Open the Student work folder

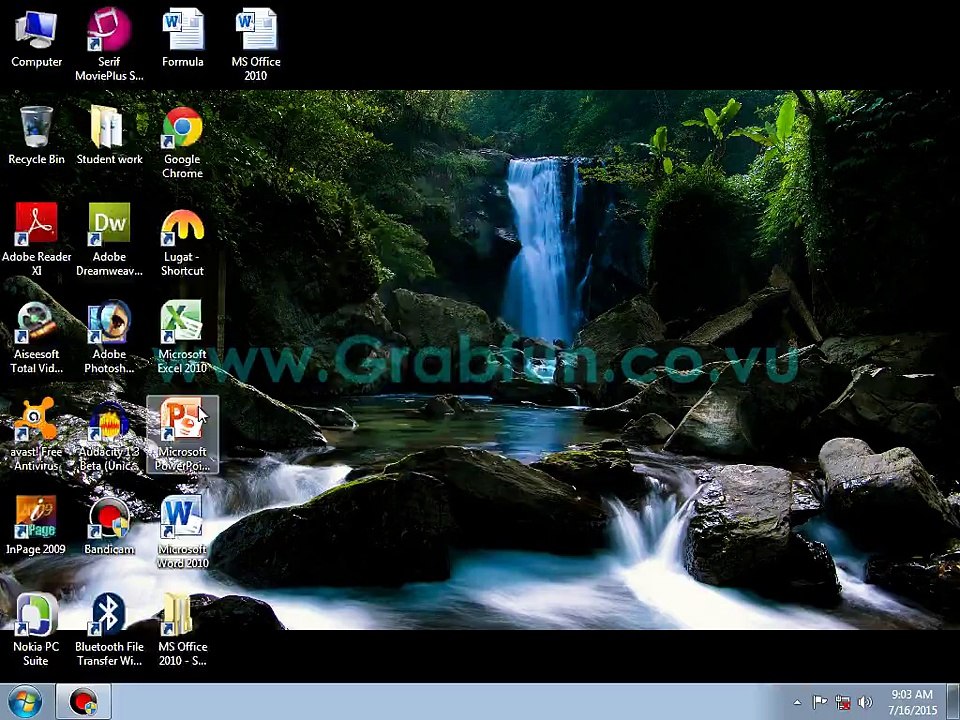pos(109,135)
